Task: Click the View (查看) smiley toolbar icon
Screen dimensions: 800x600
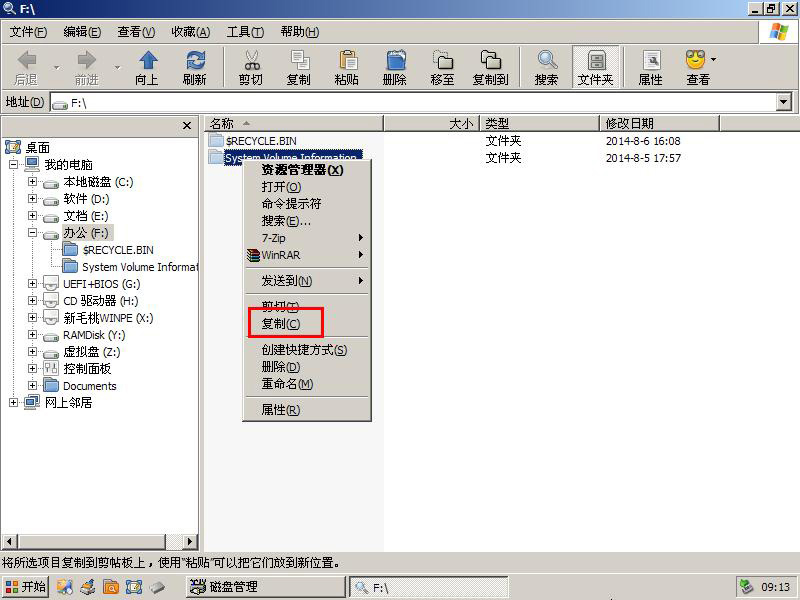Action: point(697,67)
